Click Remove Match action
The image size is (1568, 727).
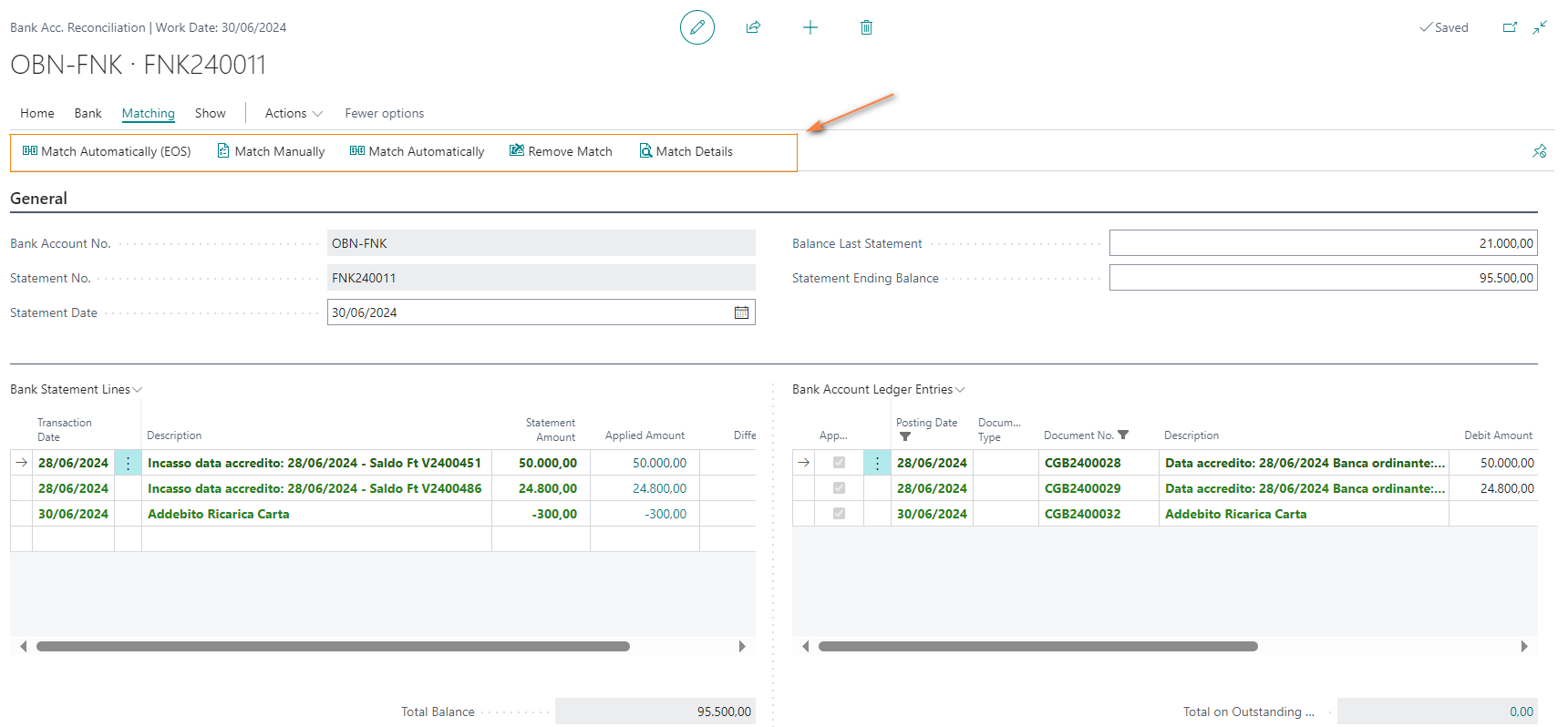[x=561, y=151]
